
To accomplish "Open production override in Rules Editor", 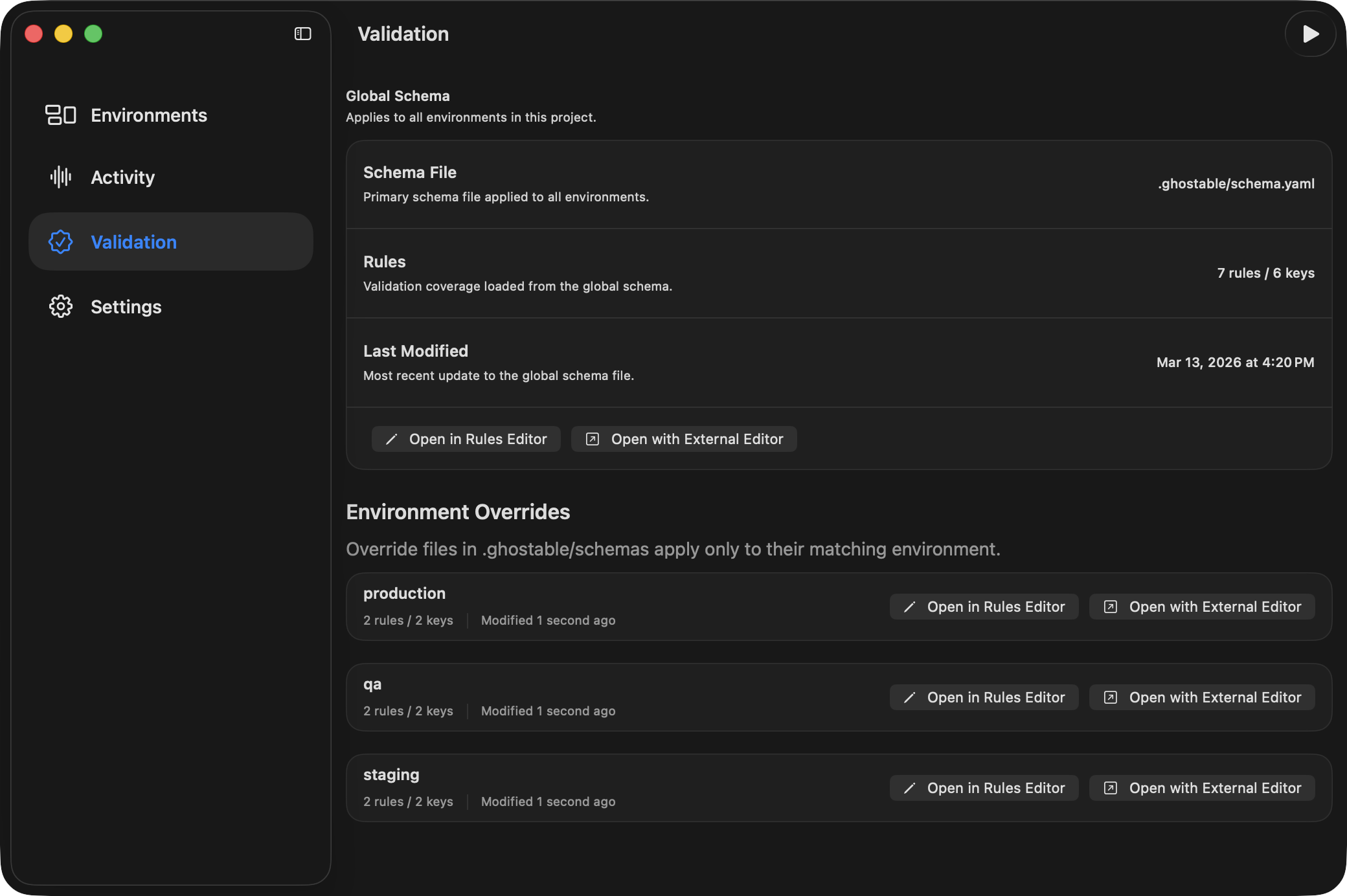I will [x=984, y=607].
